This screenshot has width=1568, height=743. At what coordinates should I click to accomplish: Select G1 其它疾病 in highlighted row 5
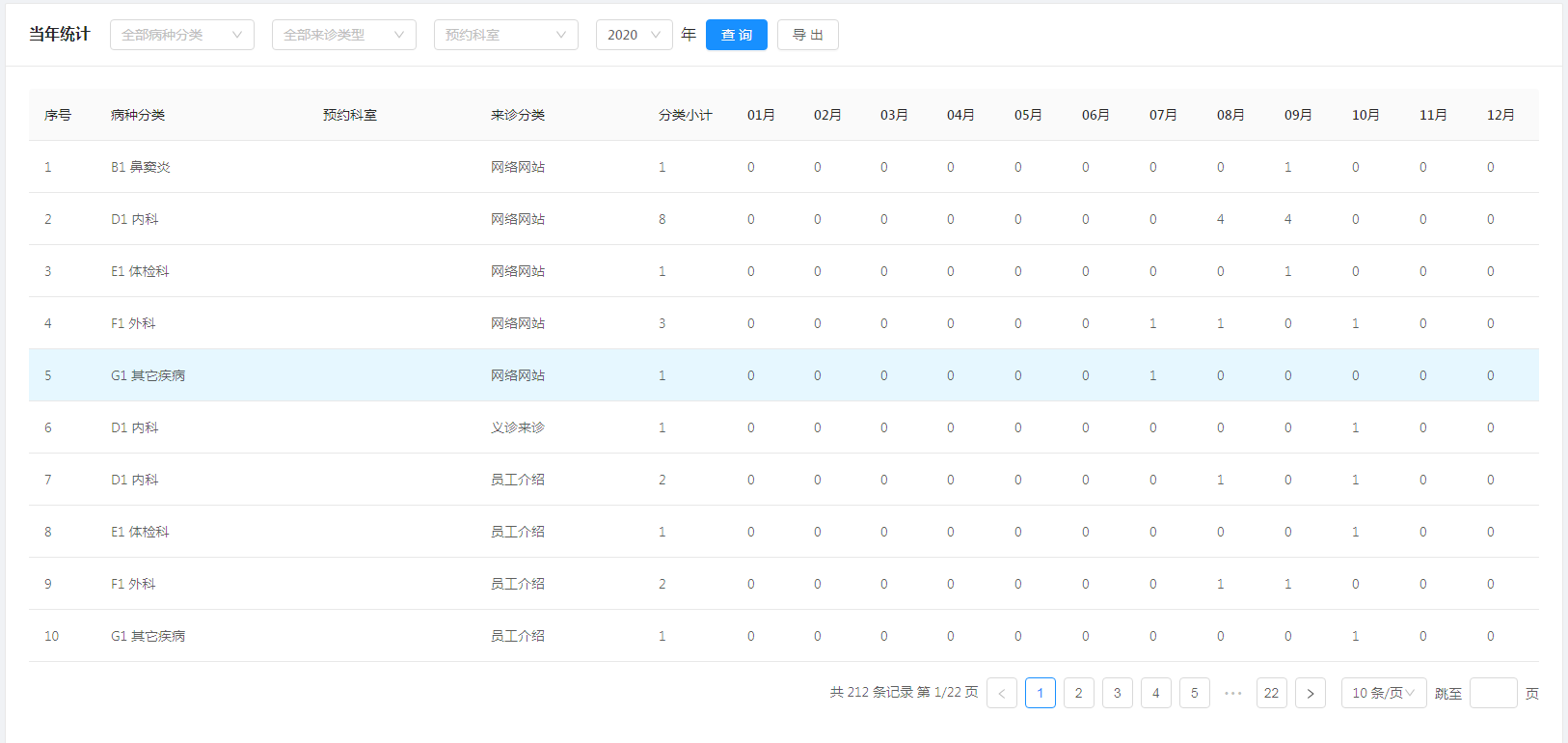pos(149,375)
